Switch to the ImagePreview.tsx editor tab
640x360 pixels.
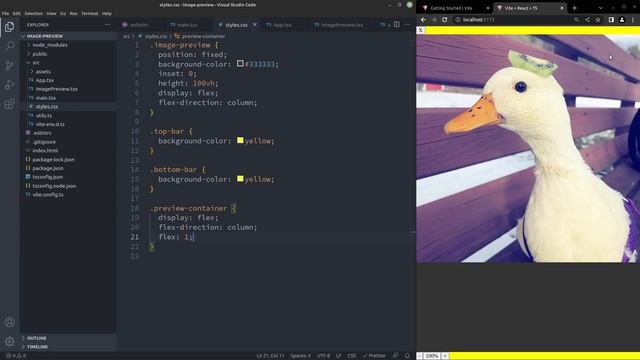pos(342,25)
